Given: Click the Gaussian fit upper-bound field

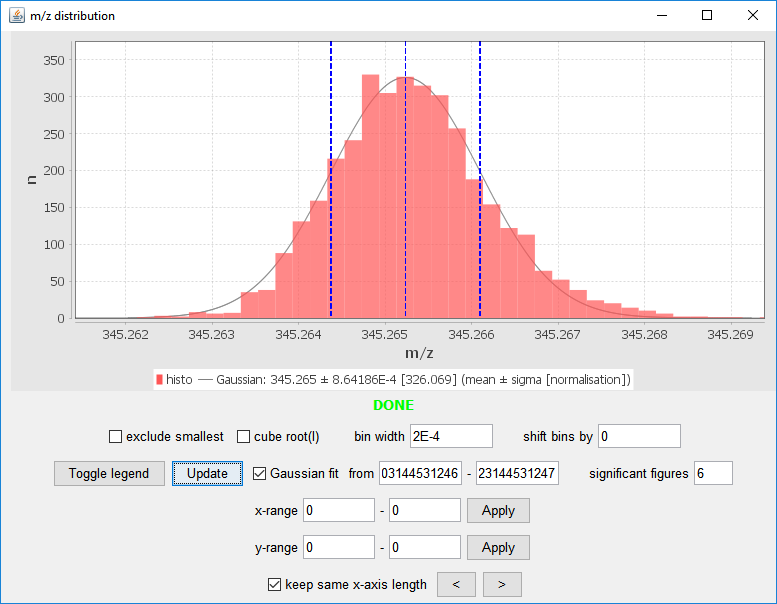Looking at the screenshot, I should (517, 473).
